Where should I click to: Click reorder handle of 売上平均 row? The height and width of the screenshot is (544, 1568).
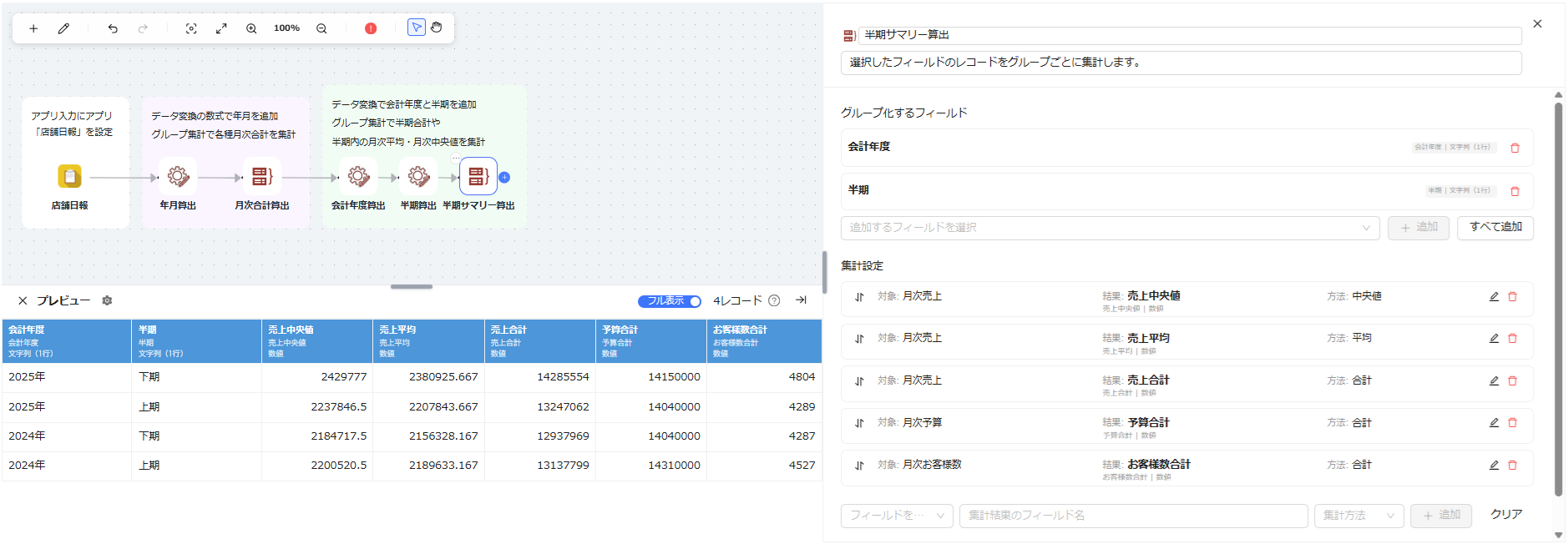click(x=859, y=339)
